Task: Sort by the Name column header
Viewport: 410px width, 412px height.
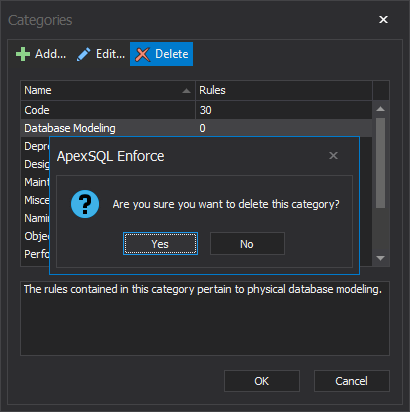Action: [x=108, y=90]
